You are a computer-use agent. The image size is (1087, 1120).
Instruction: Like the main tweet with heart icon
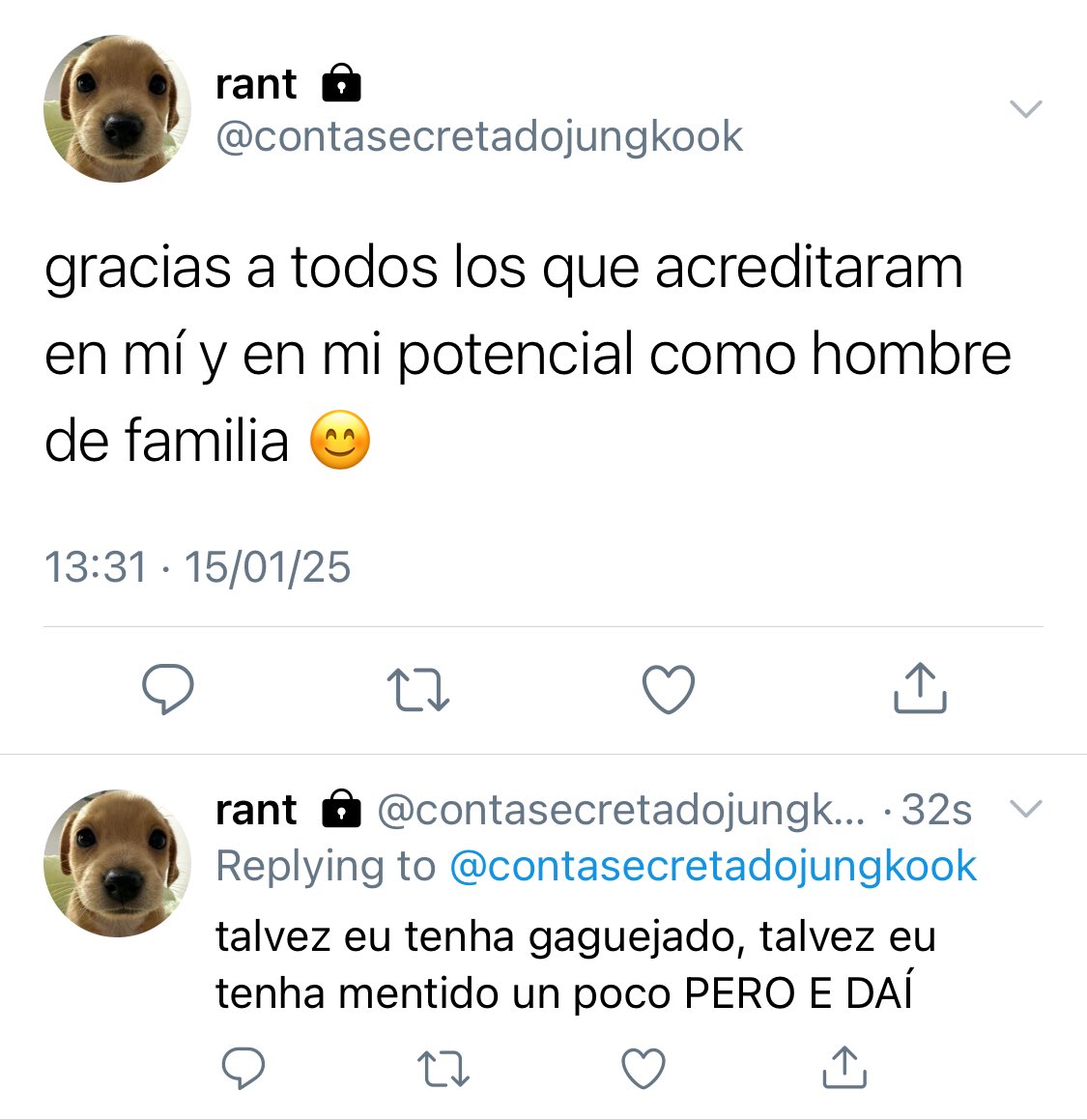[669, 689]
